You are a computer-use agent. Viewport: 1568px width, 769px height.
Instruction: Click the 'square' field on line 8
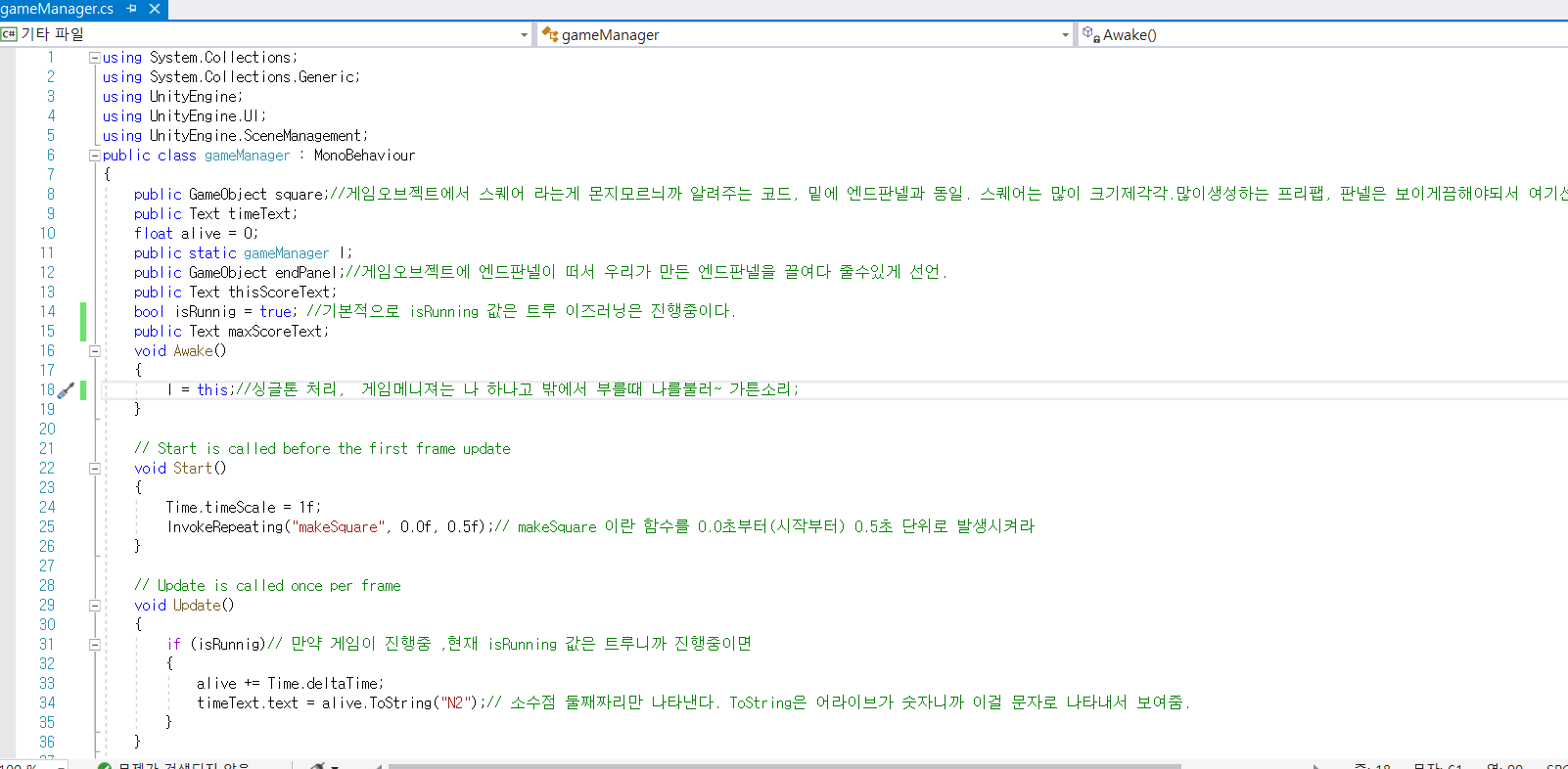(x=299, y=195)
